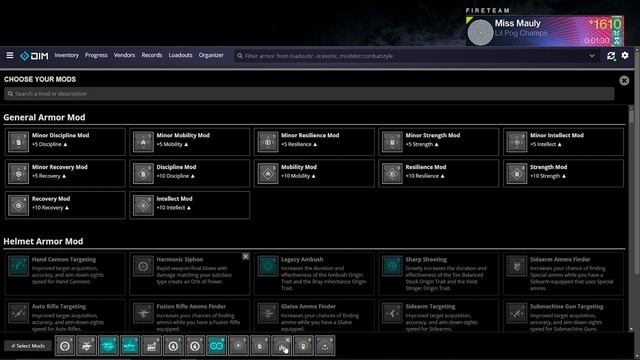This screenshot has height=360, width=640.
Task: Click the DIM logo
Action: click(x=34, y=56)
